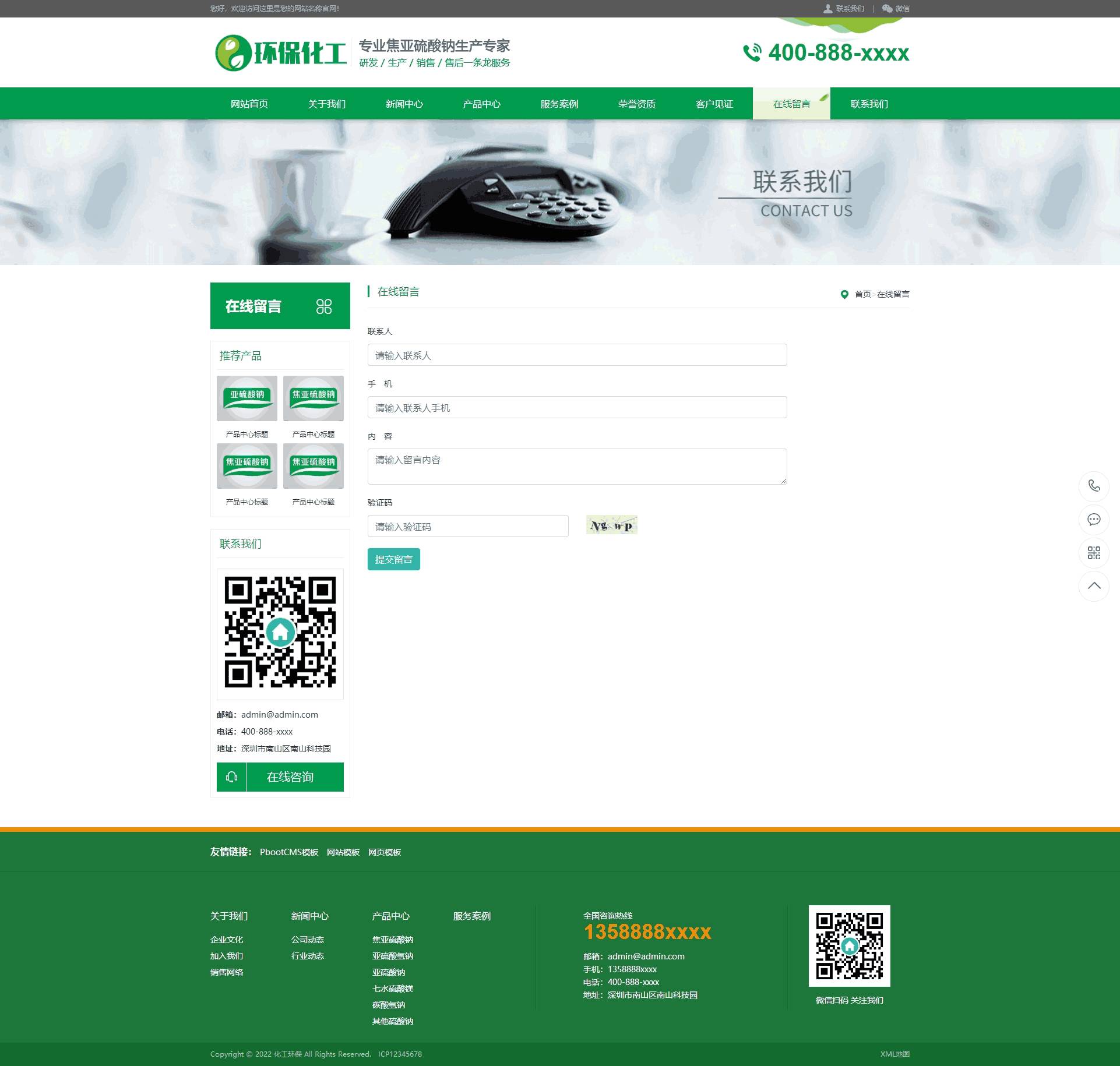Click the WeChat icon in top bar
Screen dimensions: 1120x1066
(887, 8)
